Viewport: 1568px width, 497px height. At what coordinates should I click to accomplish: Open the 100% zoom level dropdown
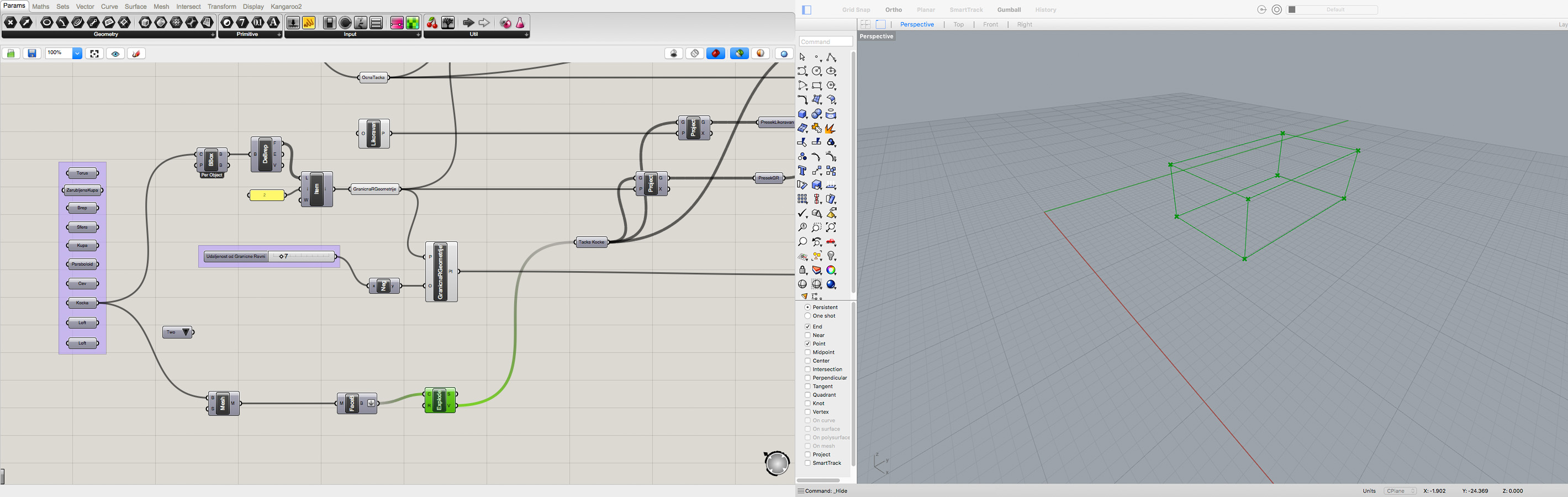pos(77,54)
